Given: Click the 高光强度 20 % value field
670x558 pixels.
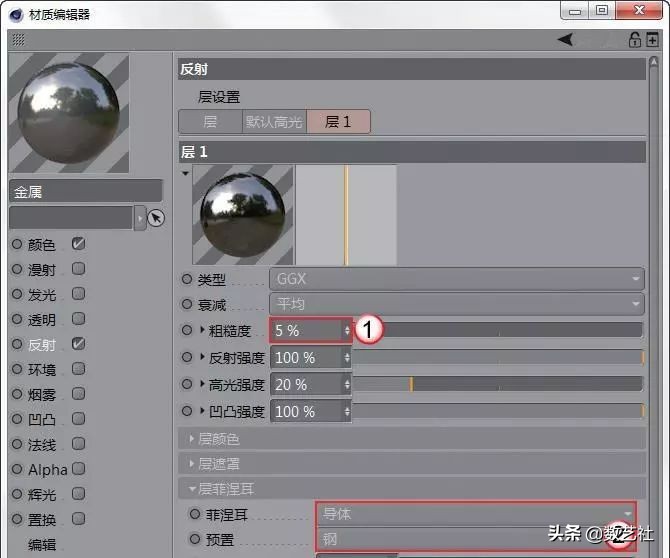Looking at the screenshot, I should coord(306,385).
